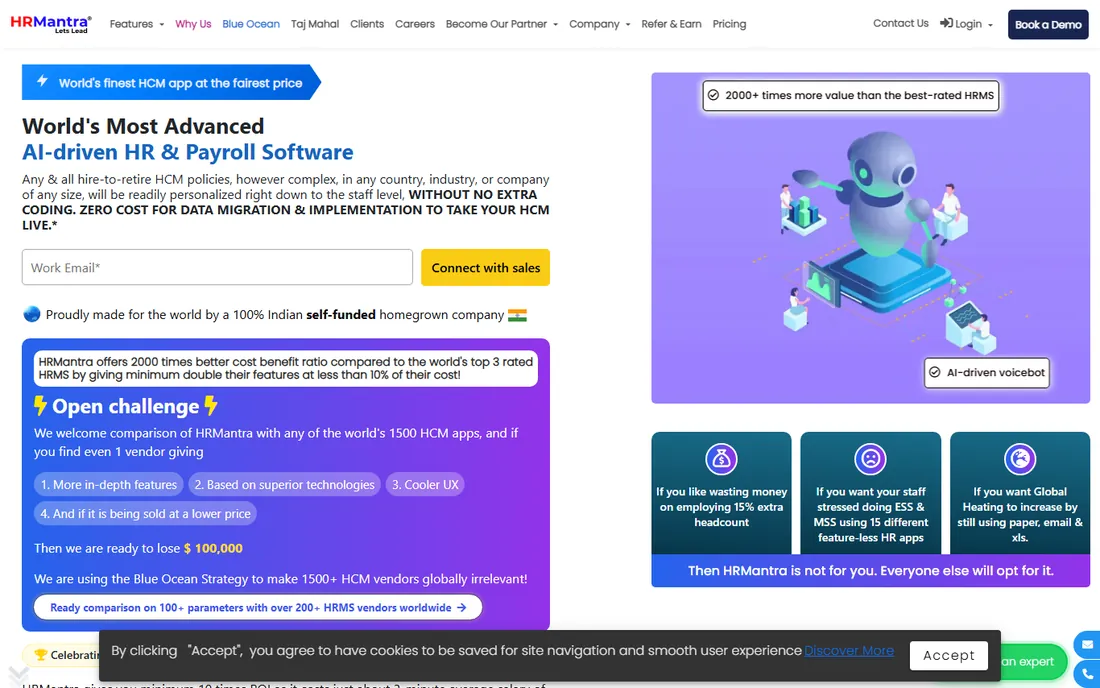Viewport: 1100px width, 688px height.
Task: Open the ready comparison on 100+ parameters link
Action: (257, 607)
